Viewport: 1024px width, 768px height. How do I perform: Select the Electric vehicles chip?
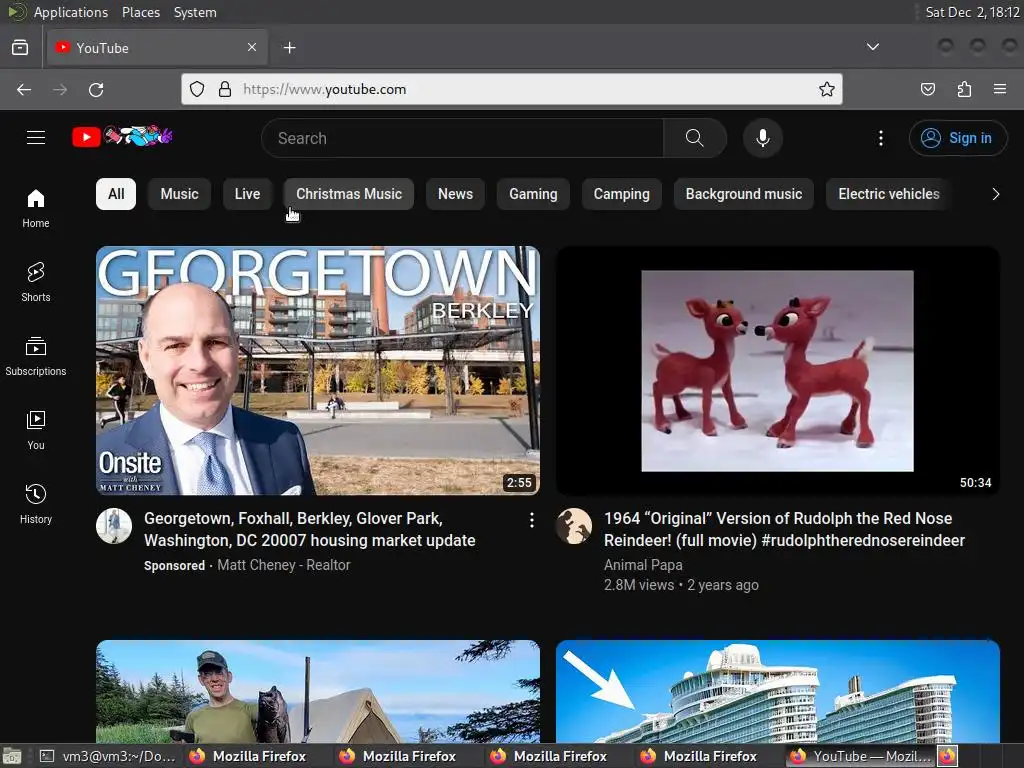pos(889,194)
